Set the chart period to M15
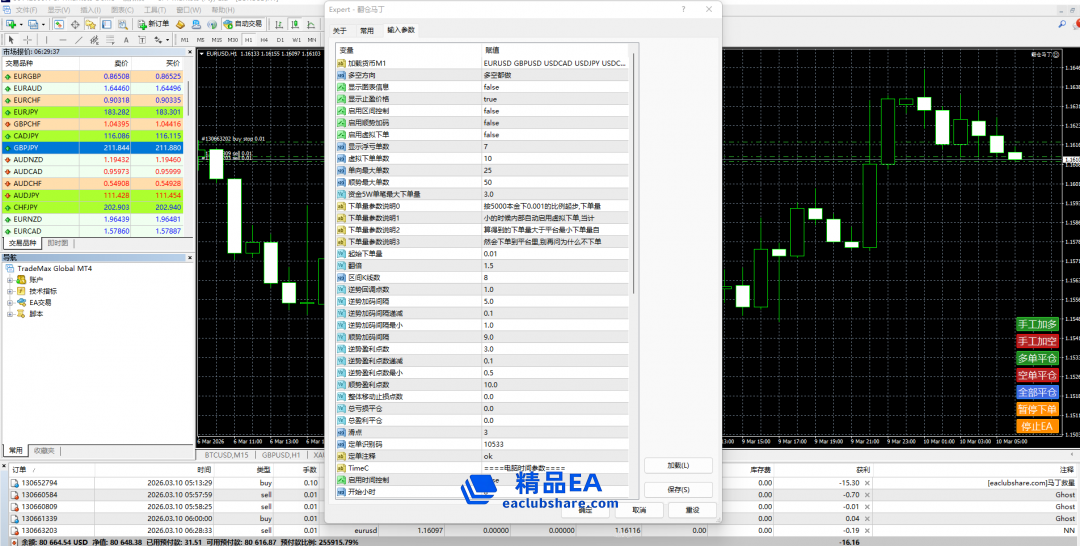 point(218,40)
